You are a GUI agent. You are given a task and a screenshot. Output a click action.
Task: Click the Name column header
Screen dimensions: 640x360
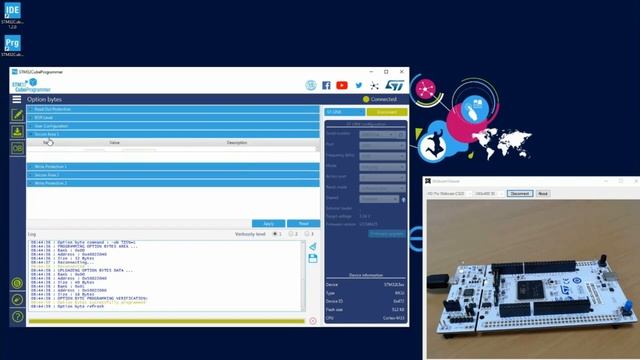point(48,143)
